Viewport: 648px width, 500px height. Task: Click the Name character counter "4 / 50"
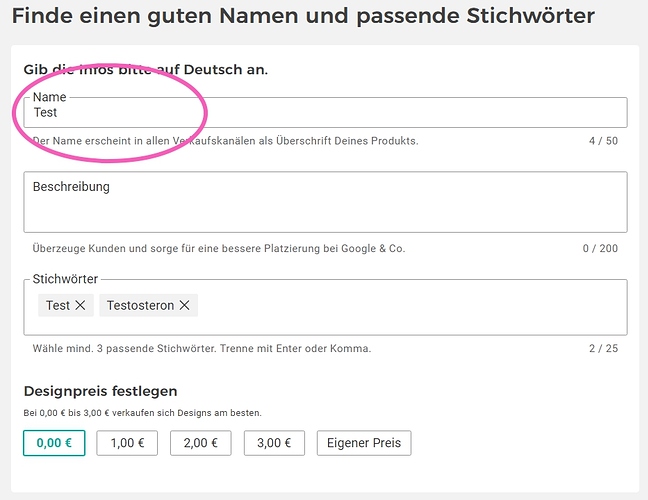(x=603, y=141)
